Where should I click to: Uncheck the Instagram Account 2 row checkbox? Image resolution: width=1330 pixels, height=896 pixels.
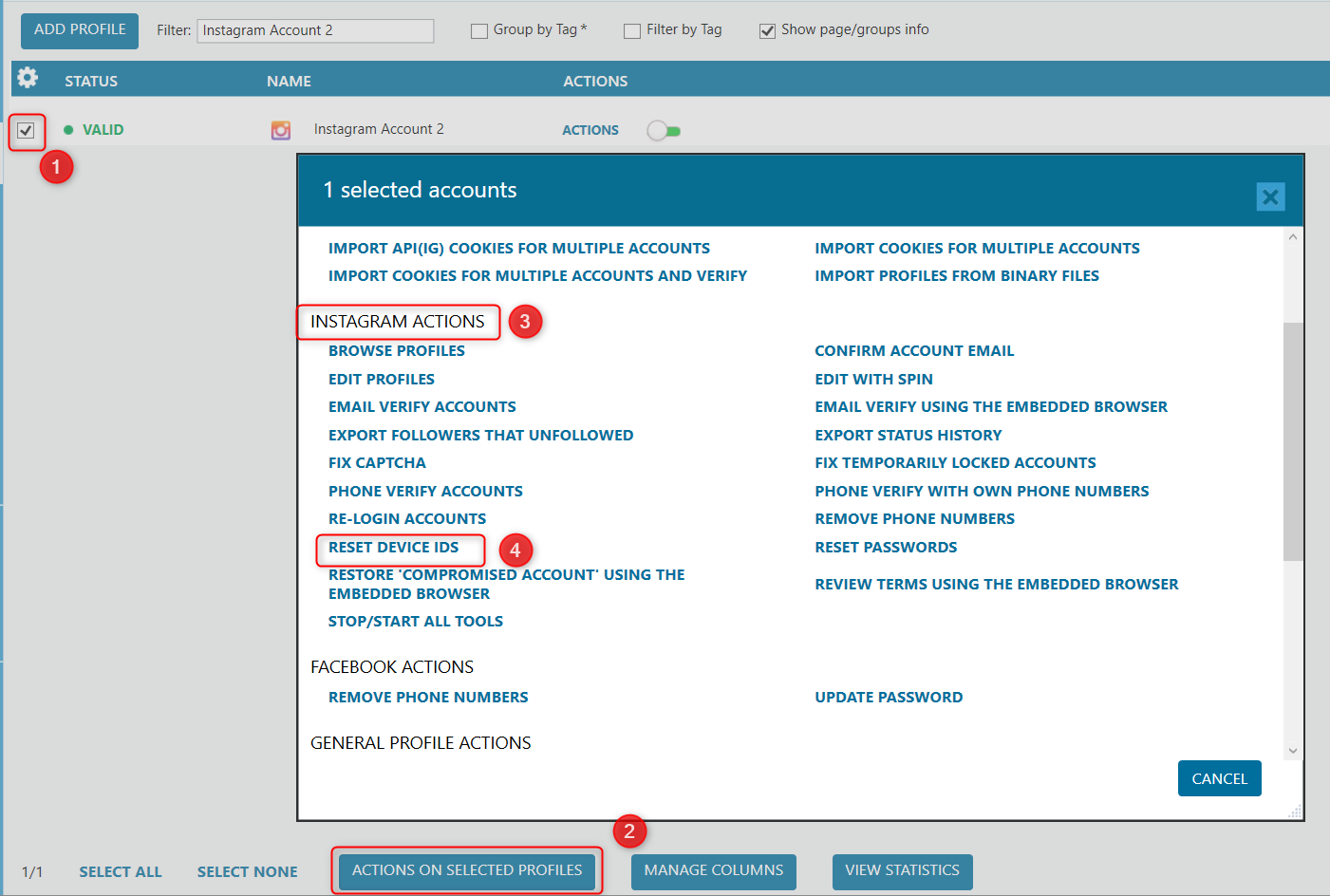(27, 131)
